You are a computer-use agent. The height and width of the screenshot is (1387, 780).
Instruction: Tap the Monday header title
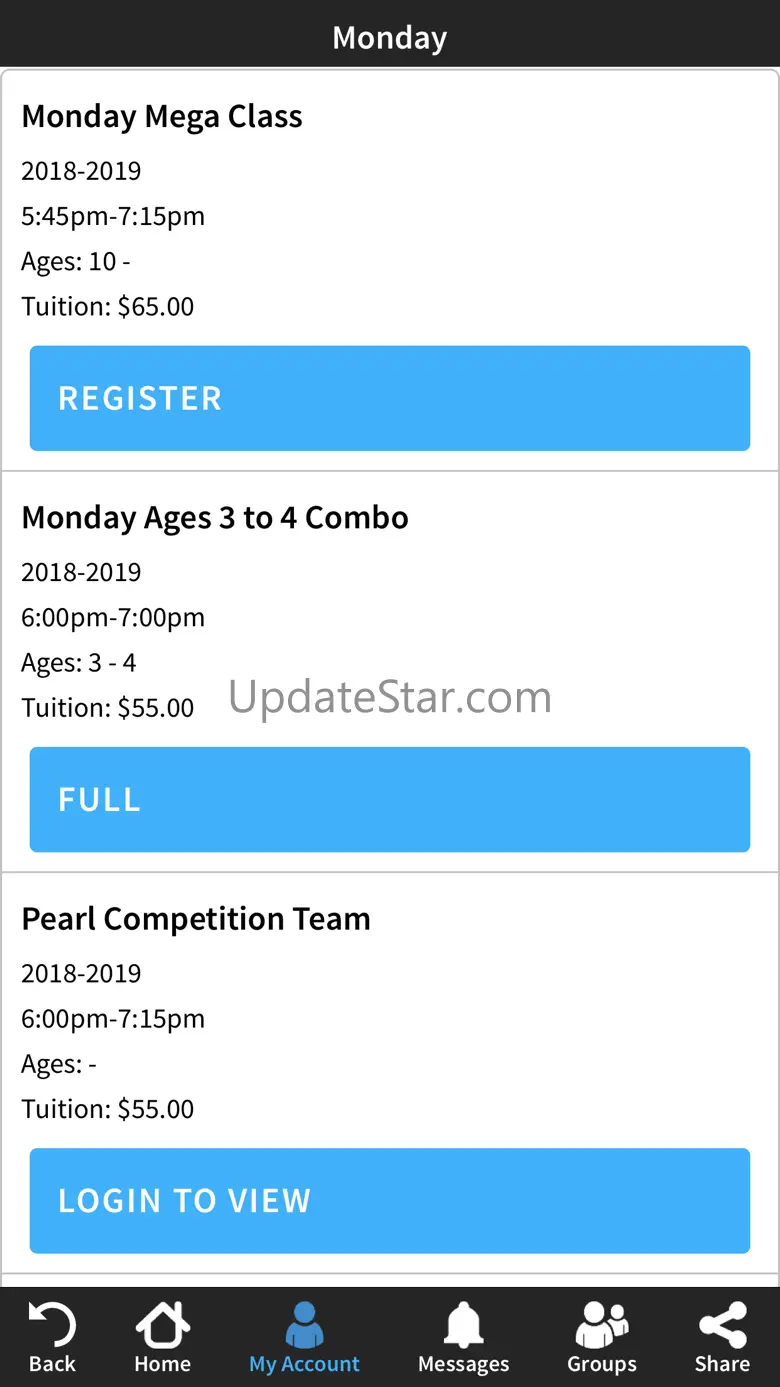click(390, 38)
